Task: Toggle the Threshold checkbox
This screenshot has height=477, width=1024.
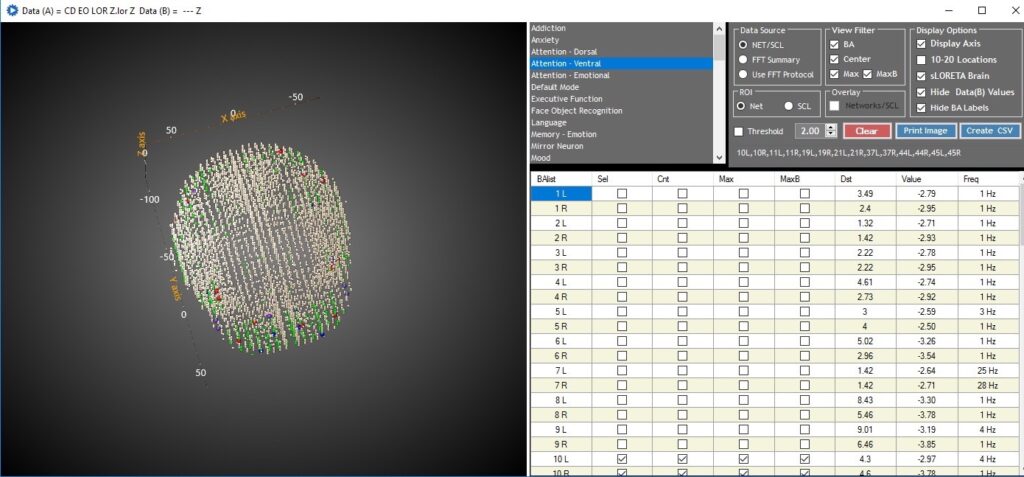Action: [x=739, y=131]
